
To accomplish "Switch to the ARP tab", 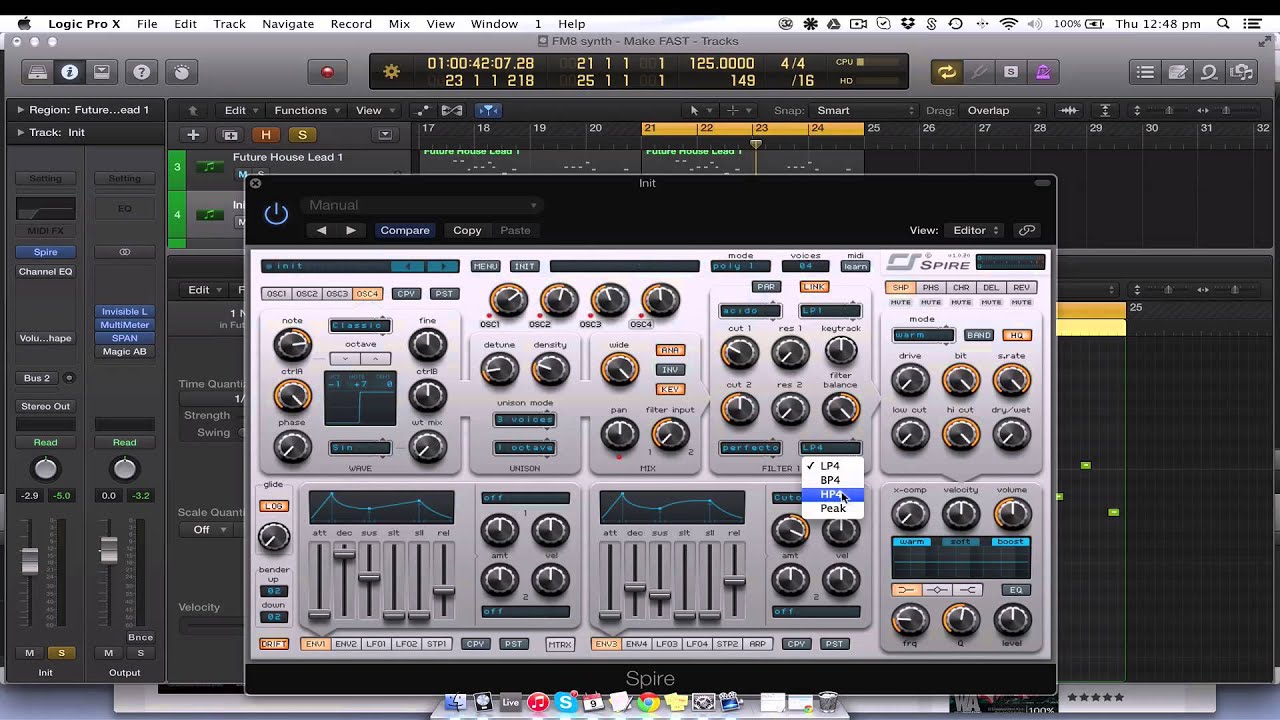I will pos(758,644).
